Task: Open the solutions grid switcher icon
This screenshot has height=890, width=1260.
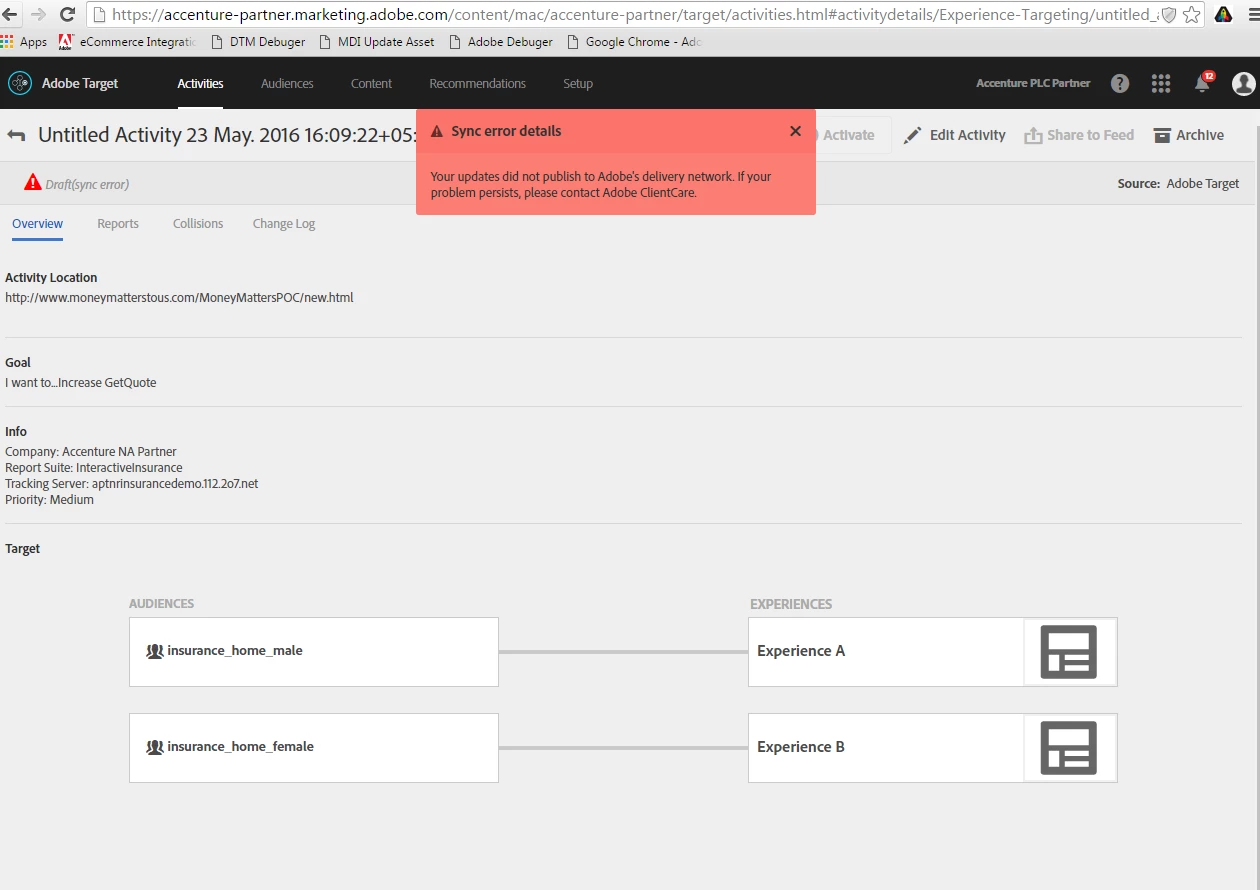Action: point(1161,84)
